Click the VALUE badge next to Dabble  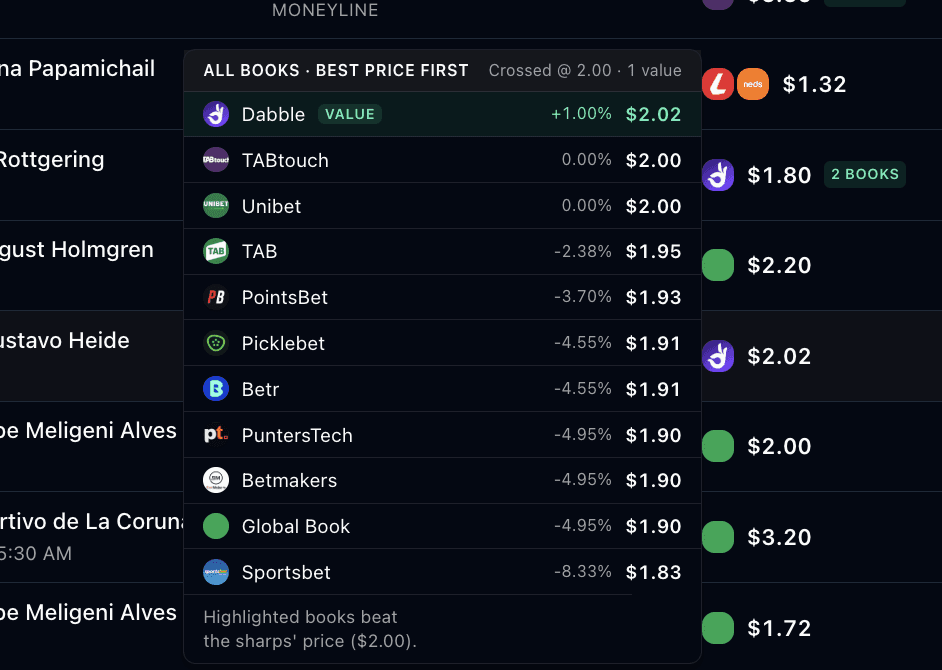pyautogui.click(x=350, y=114)
